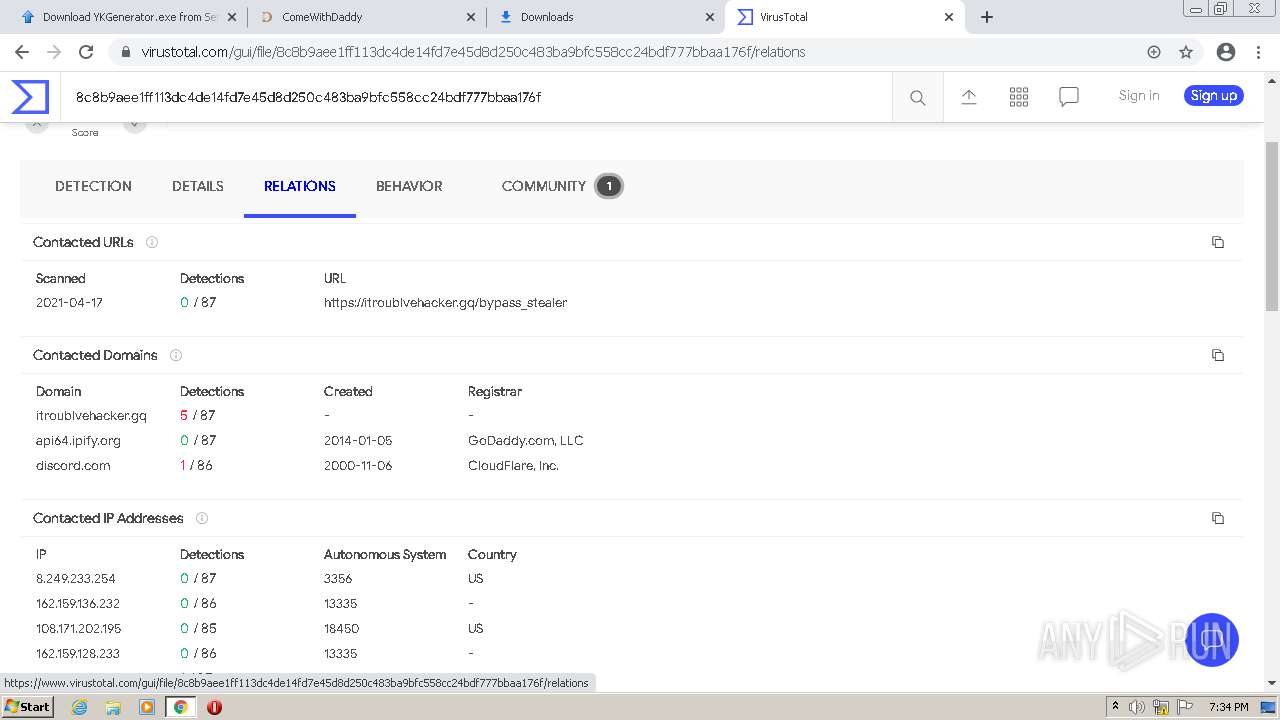Open IP 8.249.233.254 entry
The width and height of the screenshot is (1280, 720).
pos(76,578)
